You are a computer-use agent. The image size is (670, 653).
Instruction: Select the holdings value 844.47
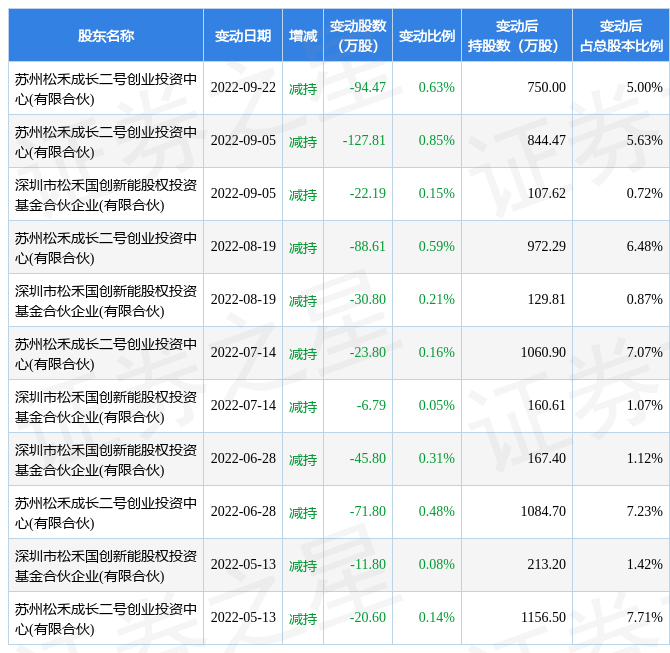(x=546, y=141)
